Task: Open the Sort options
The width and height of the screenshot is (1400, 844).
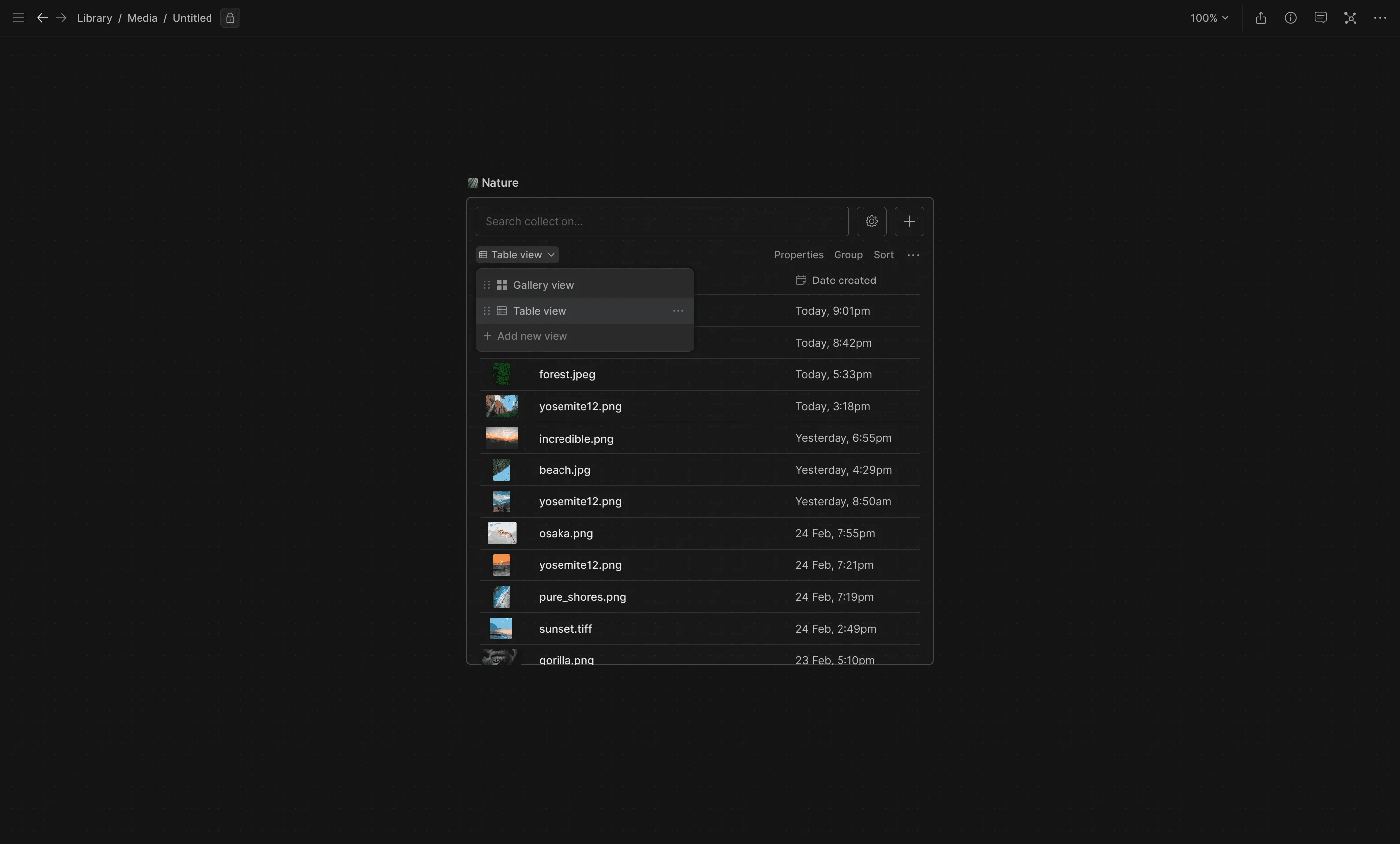Action: point(883,255)
